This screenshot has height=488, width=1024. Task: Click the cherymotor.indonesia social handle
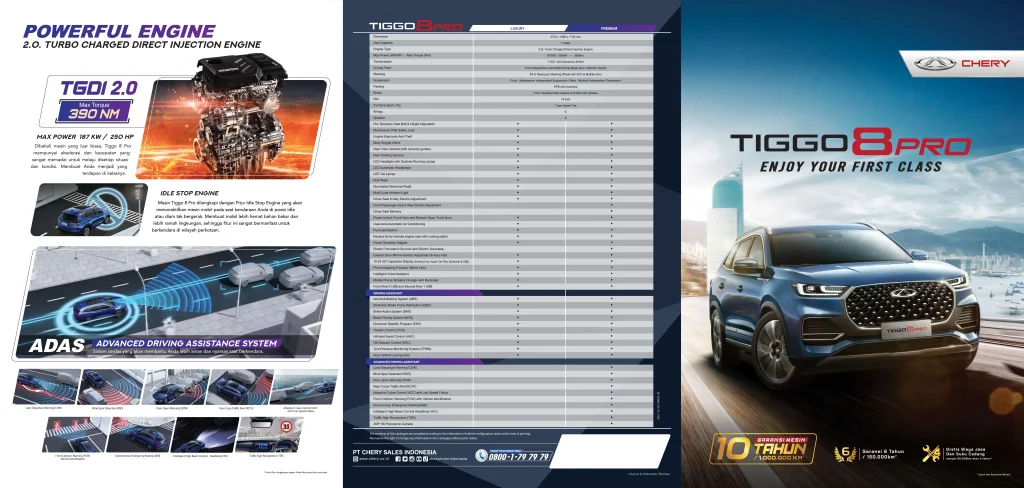448,459
